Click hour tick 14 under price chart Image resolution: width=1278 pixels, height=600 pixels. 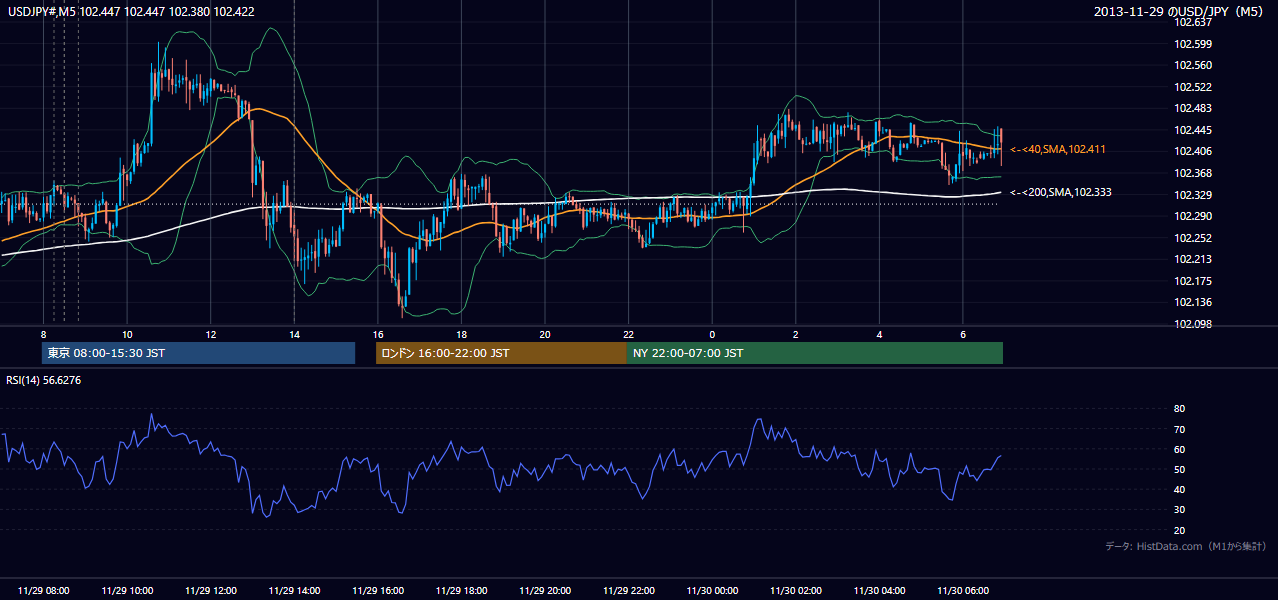[294, 334]
